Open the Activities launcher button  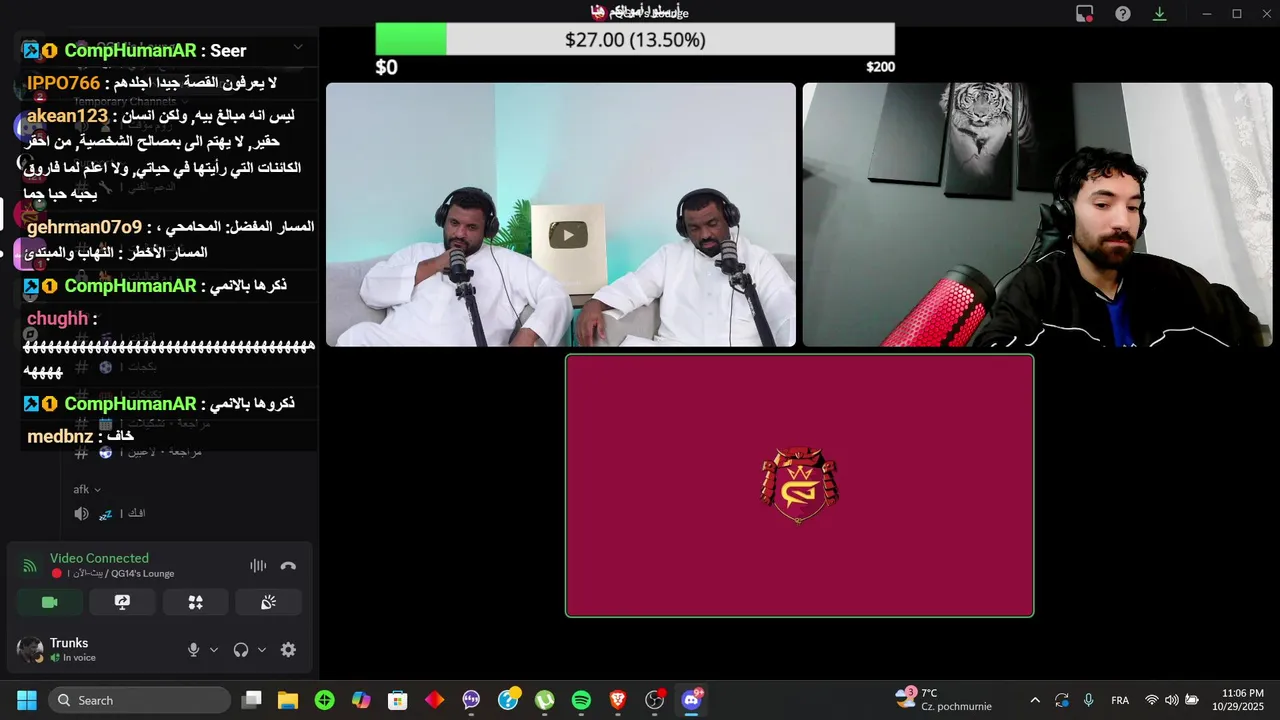(x=195, y=602)
